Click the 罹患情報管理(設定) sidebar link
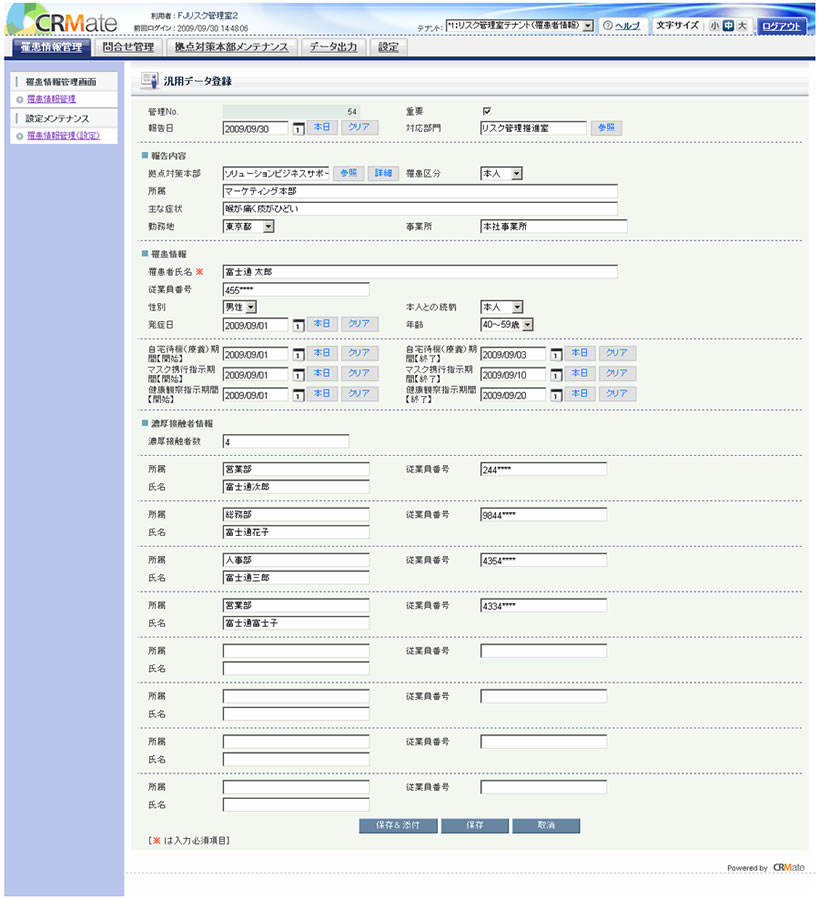 click(x=64, y=135)
